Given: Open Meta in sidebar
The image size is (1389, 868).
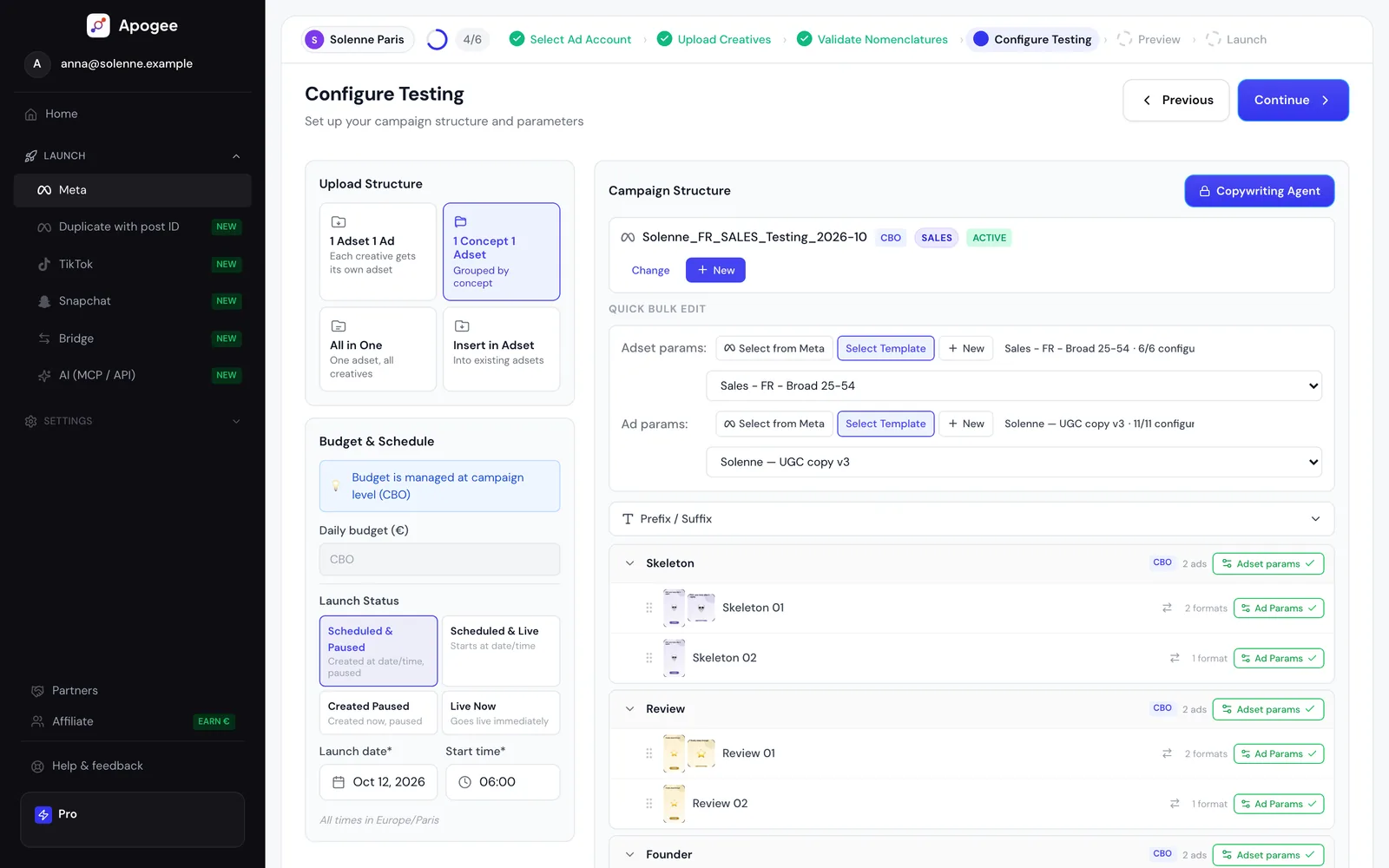Looking at the screenshot, I should tap(133, 190).
